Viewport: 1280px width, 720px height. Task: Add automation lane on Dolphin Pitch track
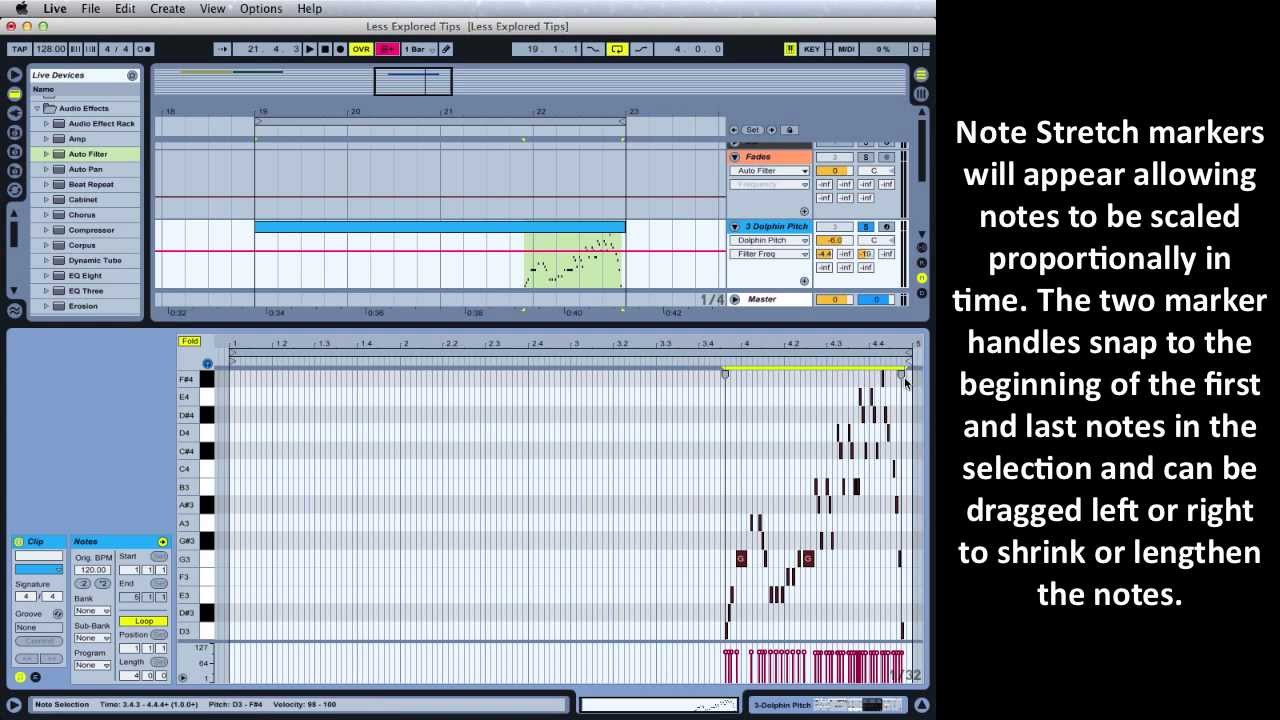point(804,281)
